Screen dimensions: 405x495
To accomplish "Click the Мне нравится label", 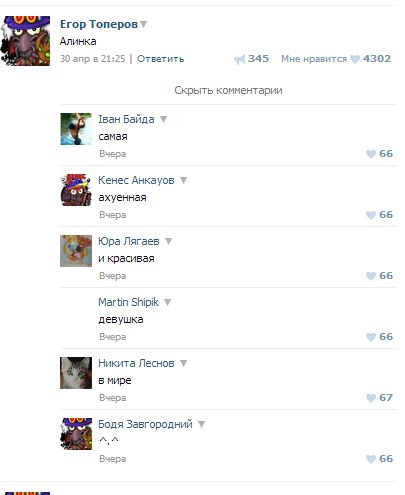I will tap(314, 59).
